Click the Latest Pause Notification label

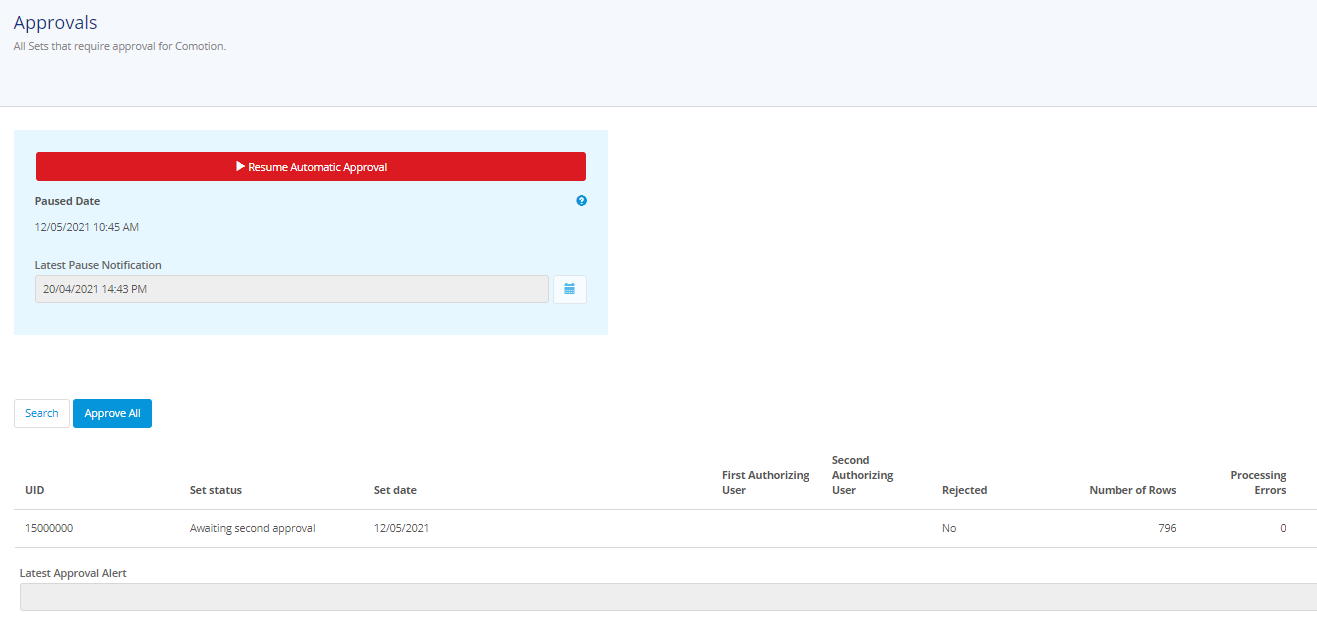pyautogui.click(x=98, y=265)
